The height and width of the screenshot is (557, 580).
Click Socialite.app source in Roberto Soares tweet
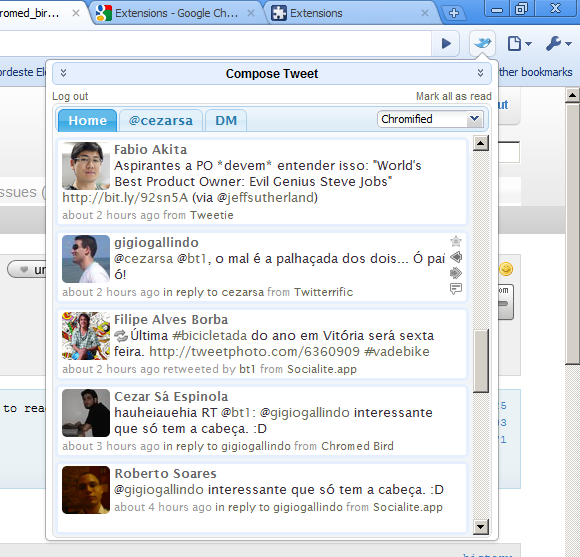click(x=408, y=507)
